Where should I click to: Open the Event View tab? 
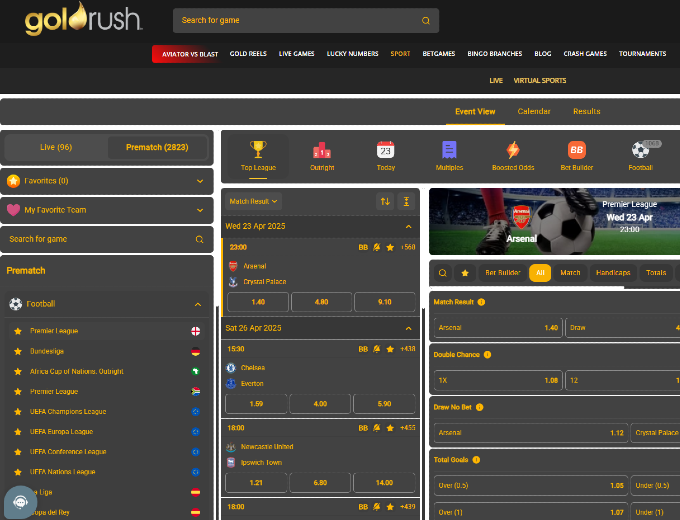(475, 111)
